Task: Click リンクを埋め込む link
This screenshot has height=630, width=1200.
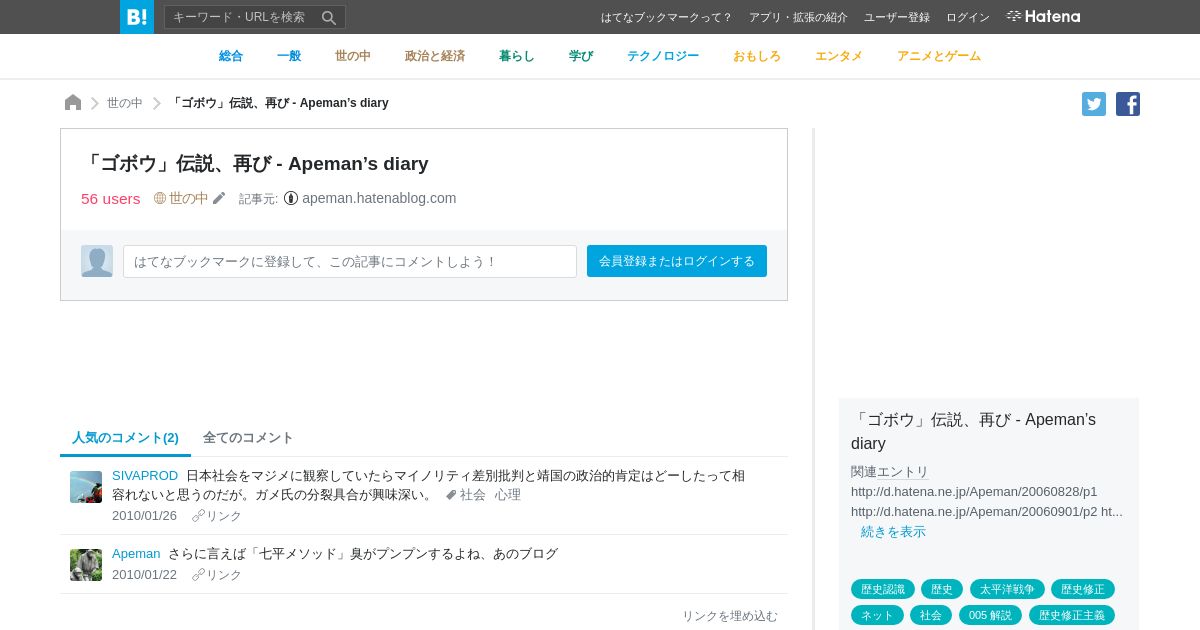Action: click(x=730, y=616)
